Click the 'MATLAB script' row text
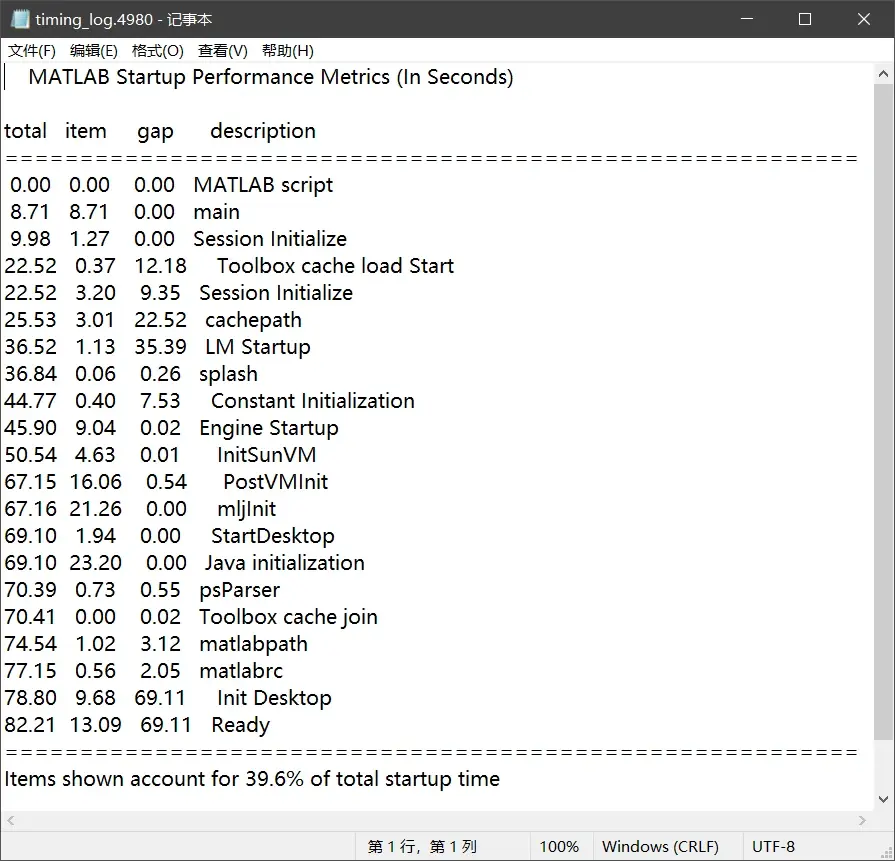 tap(263, 185)
